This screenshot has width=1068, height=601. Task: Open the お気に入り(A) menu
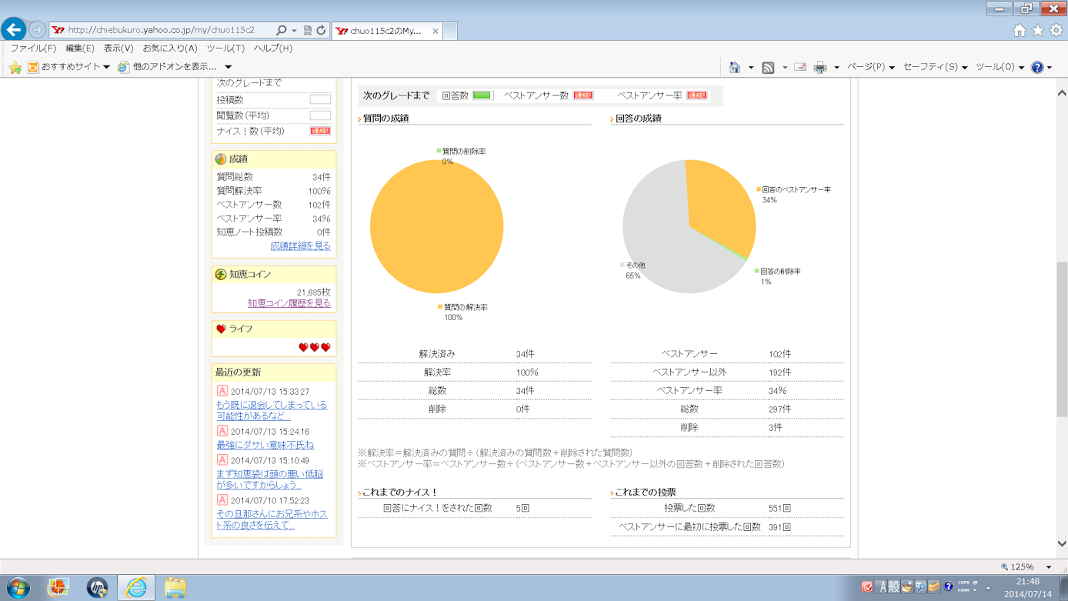pos(170,48)
